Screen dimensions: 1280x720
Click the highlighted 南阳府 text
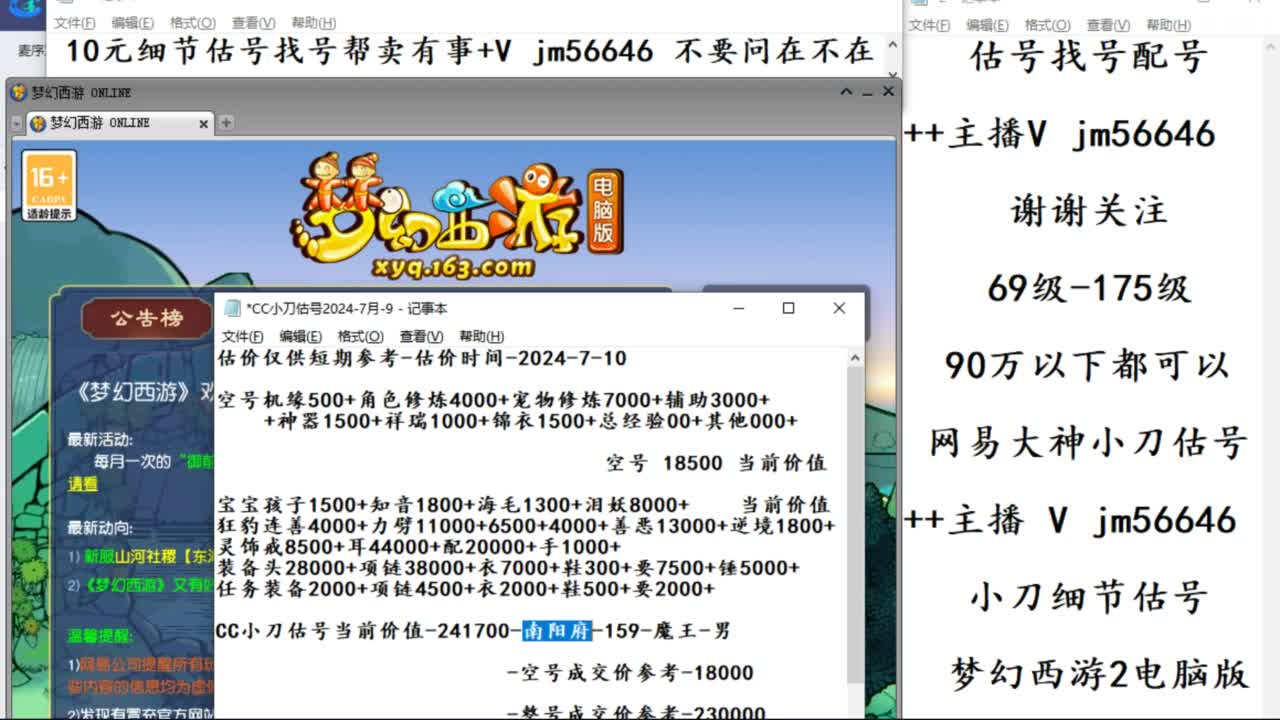557,631
